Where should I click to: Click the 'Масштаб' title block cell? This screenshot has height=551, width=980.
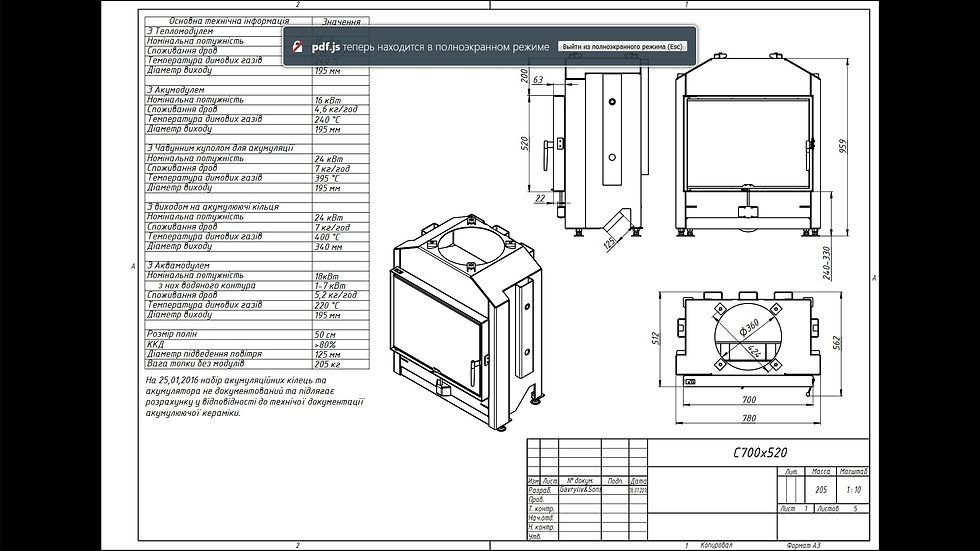(854, 471)
